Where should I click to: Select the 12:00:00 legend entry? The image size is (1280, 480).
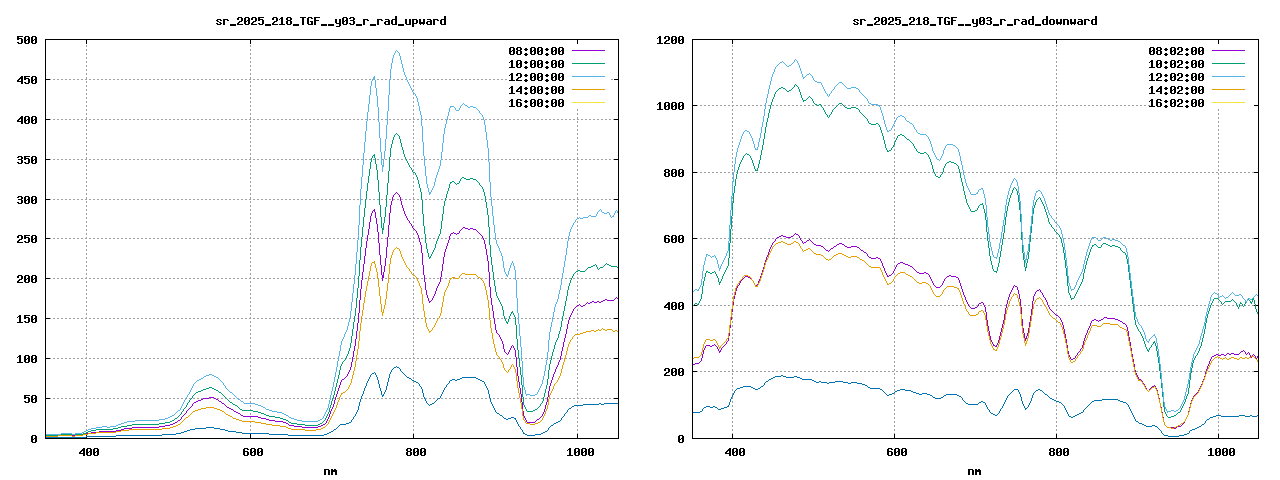tap(557, 76)
